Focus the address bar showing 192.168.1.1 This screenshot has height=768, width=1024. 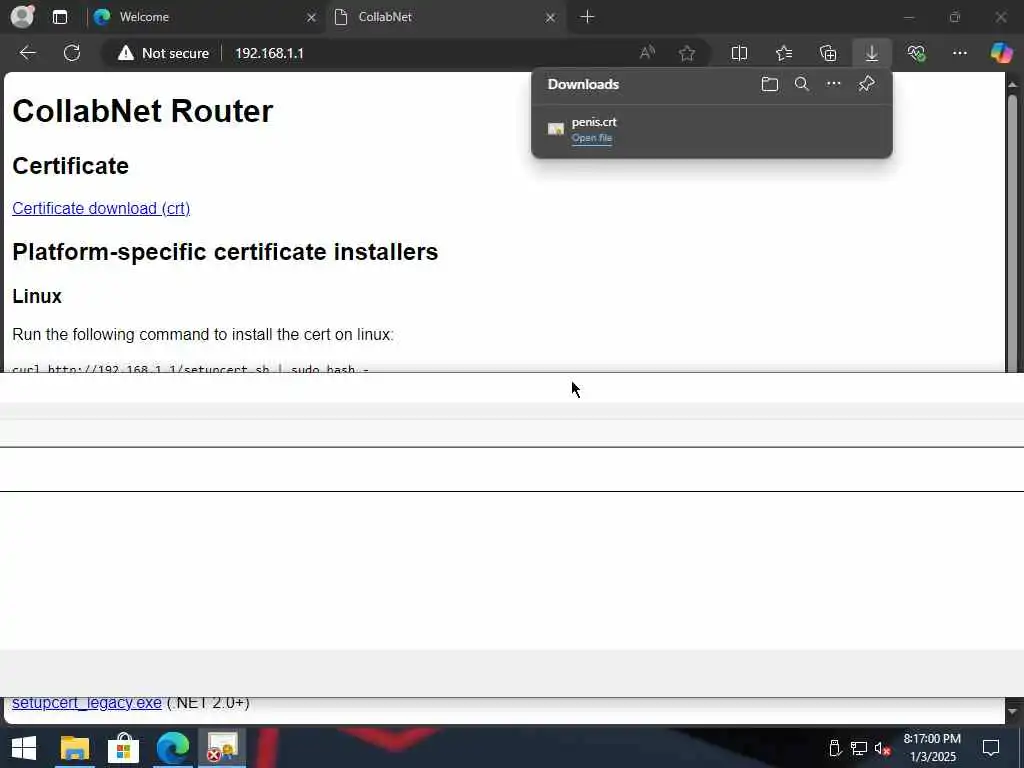[269, 53]
